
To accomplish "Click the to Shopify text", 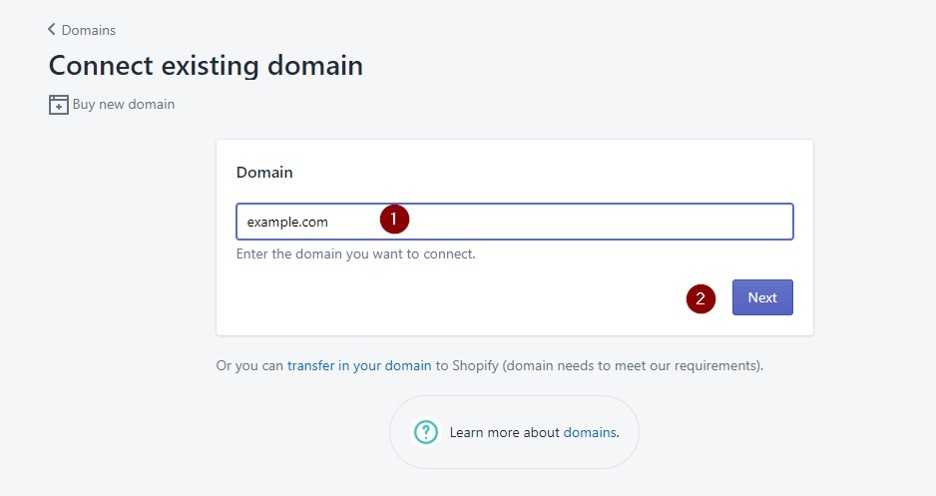I will click(x=467, y=365).
